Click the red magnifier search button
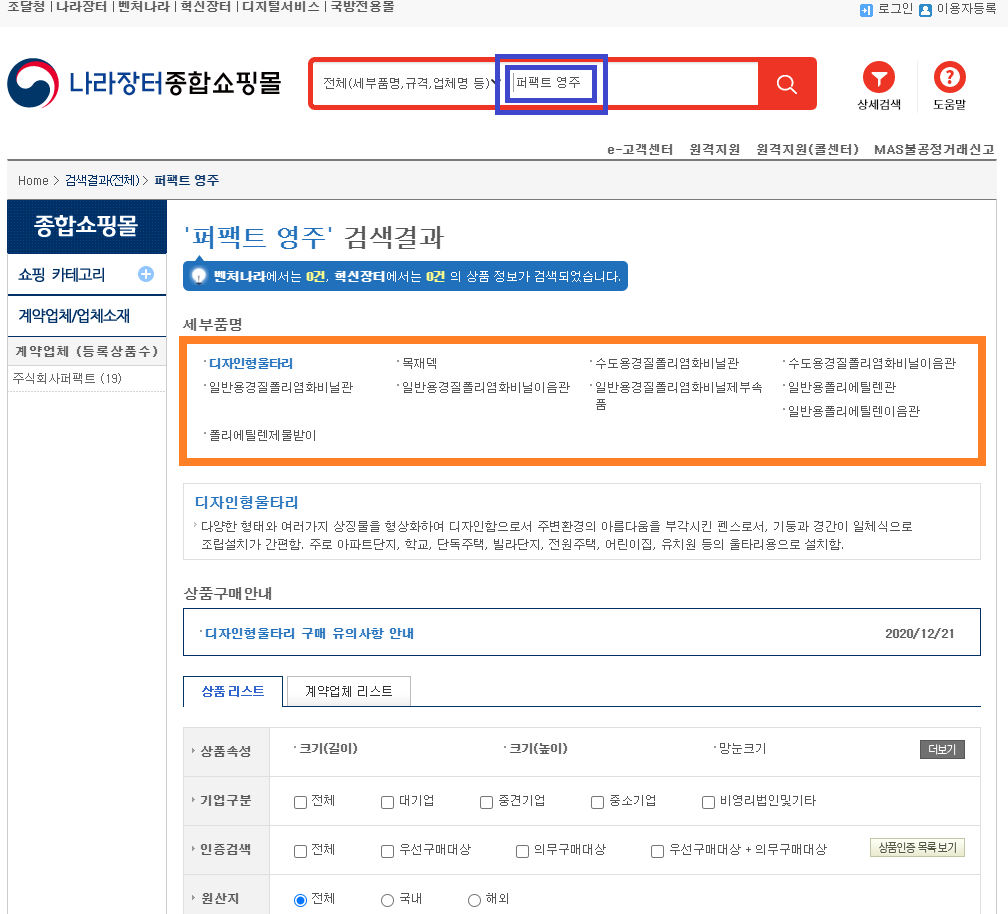The width and height of the screenshot is (1008, 914). 786,84
